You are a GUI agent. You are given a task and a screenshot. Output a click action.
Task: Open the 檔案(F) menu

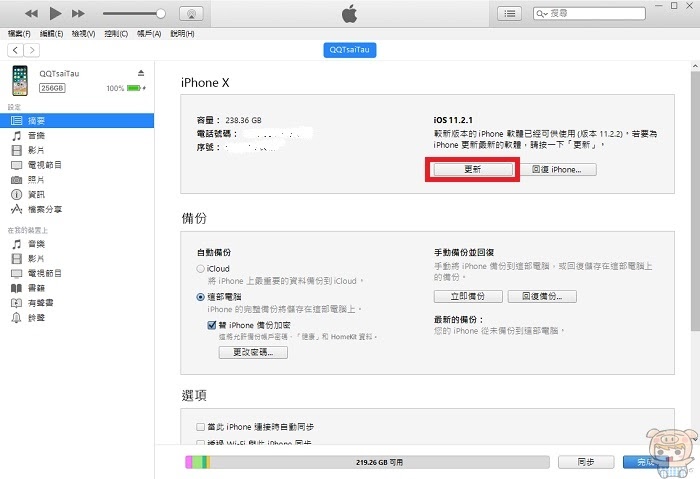point(19,33)
